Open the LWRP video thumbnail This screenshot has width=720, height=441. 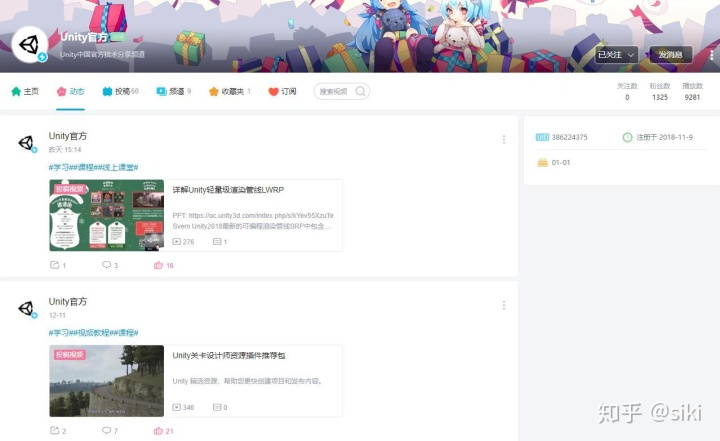click(x=107, y=215)
